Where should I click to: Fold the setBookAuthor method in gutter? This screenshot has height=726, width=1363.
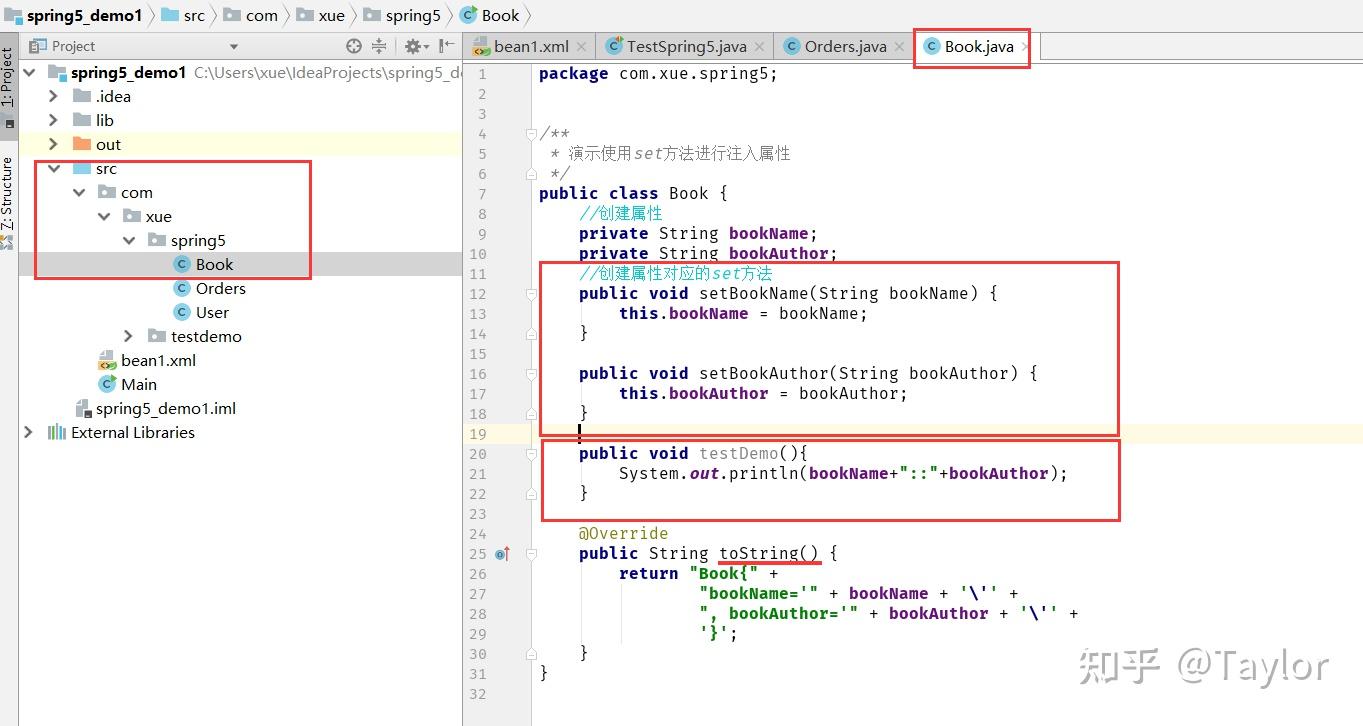[x=534, y=374]
